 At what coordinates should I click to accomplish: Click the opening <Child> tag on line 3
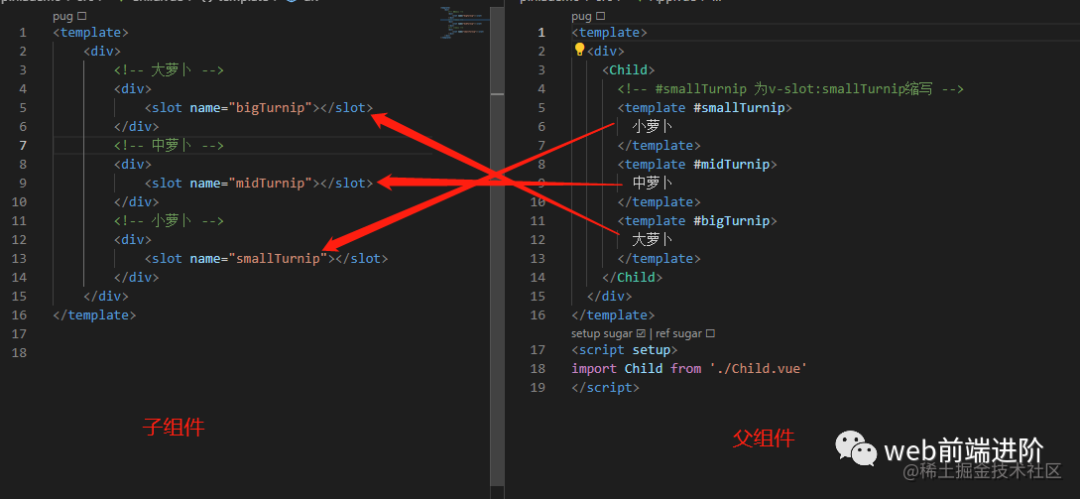[628, 70]
